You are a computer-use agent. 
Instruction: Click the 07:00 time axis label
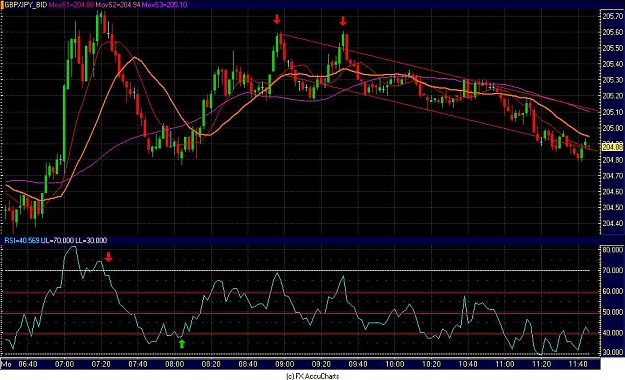[x=65, y=364]
